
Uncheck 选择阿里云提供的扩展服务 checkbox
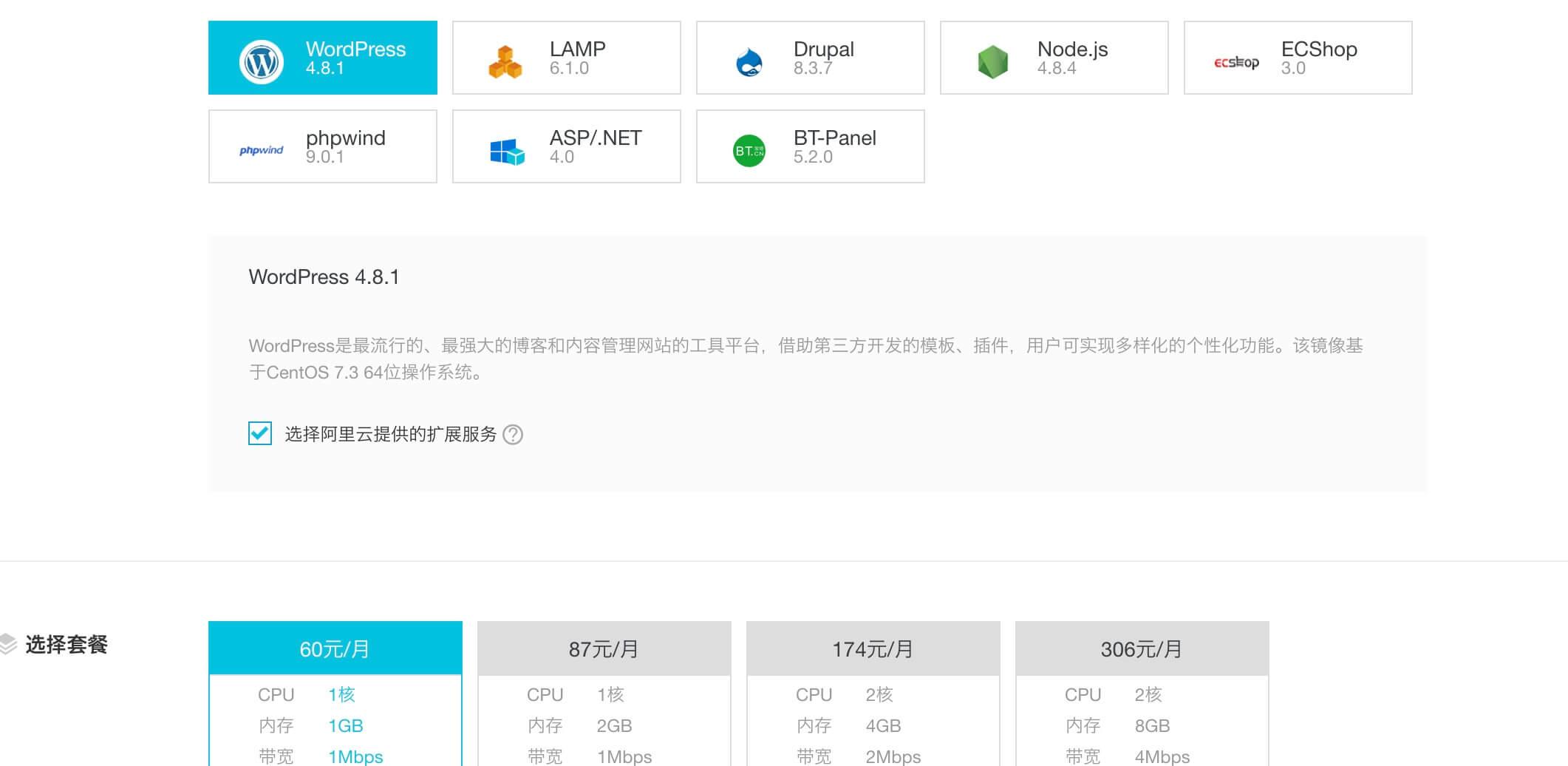[260, 433]
